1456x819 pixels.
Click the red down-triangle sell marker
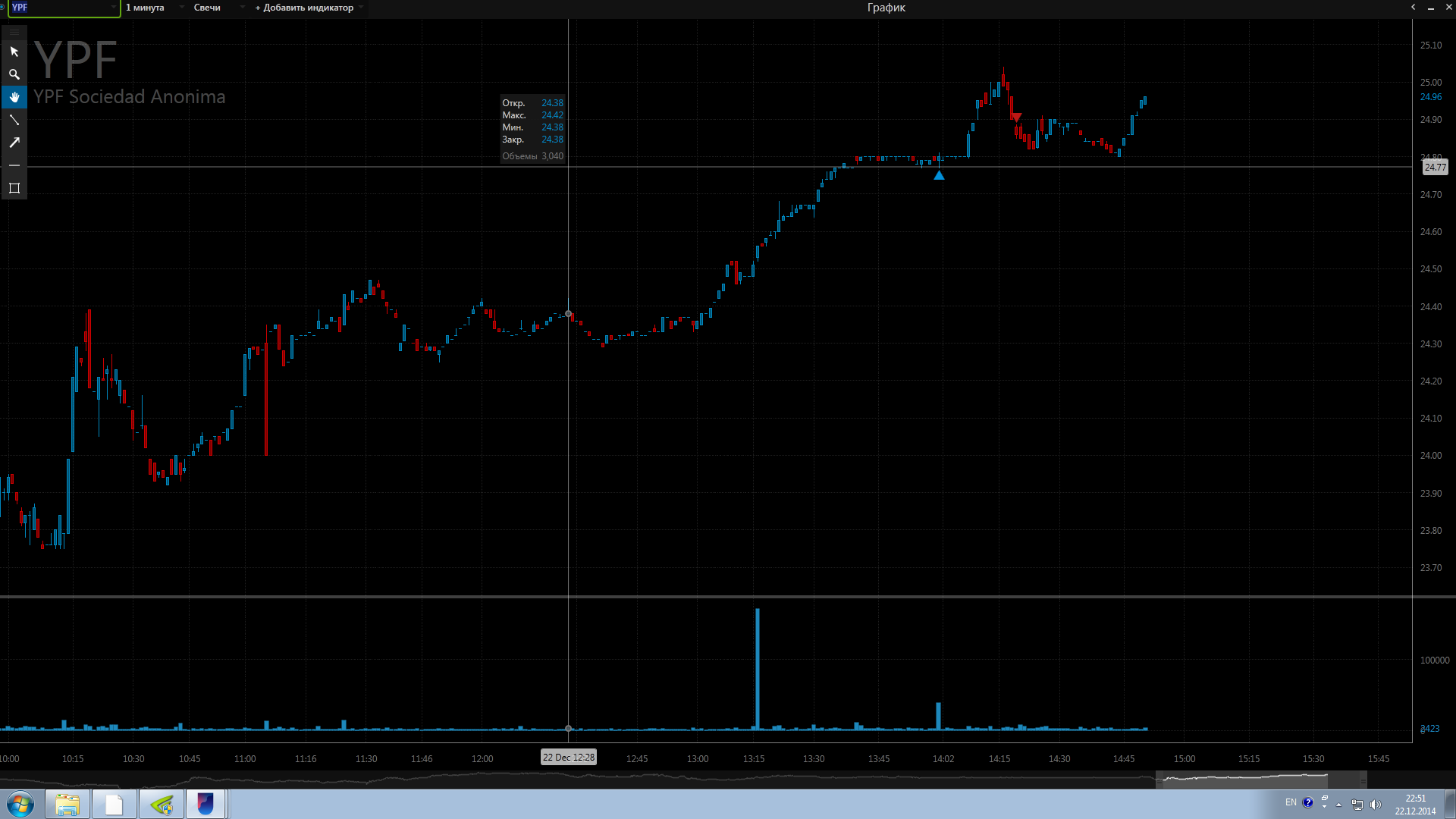point(1016,117)
